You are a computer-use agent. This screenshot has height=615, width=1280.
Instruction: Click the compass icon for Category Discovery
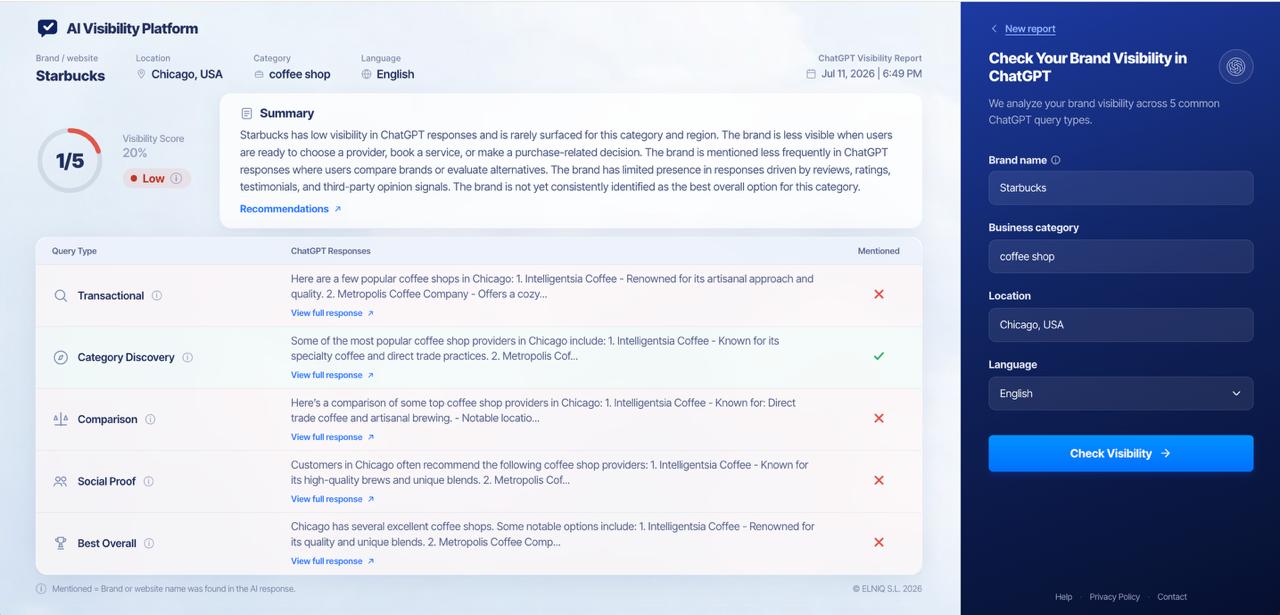click(x=61, y=358)
